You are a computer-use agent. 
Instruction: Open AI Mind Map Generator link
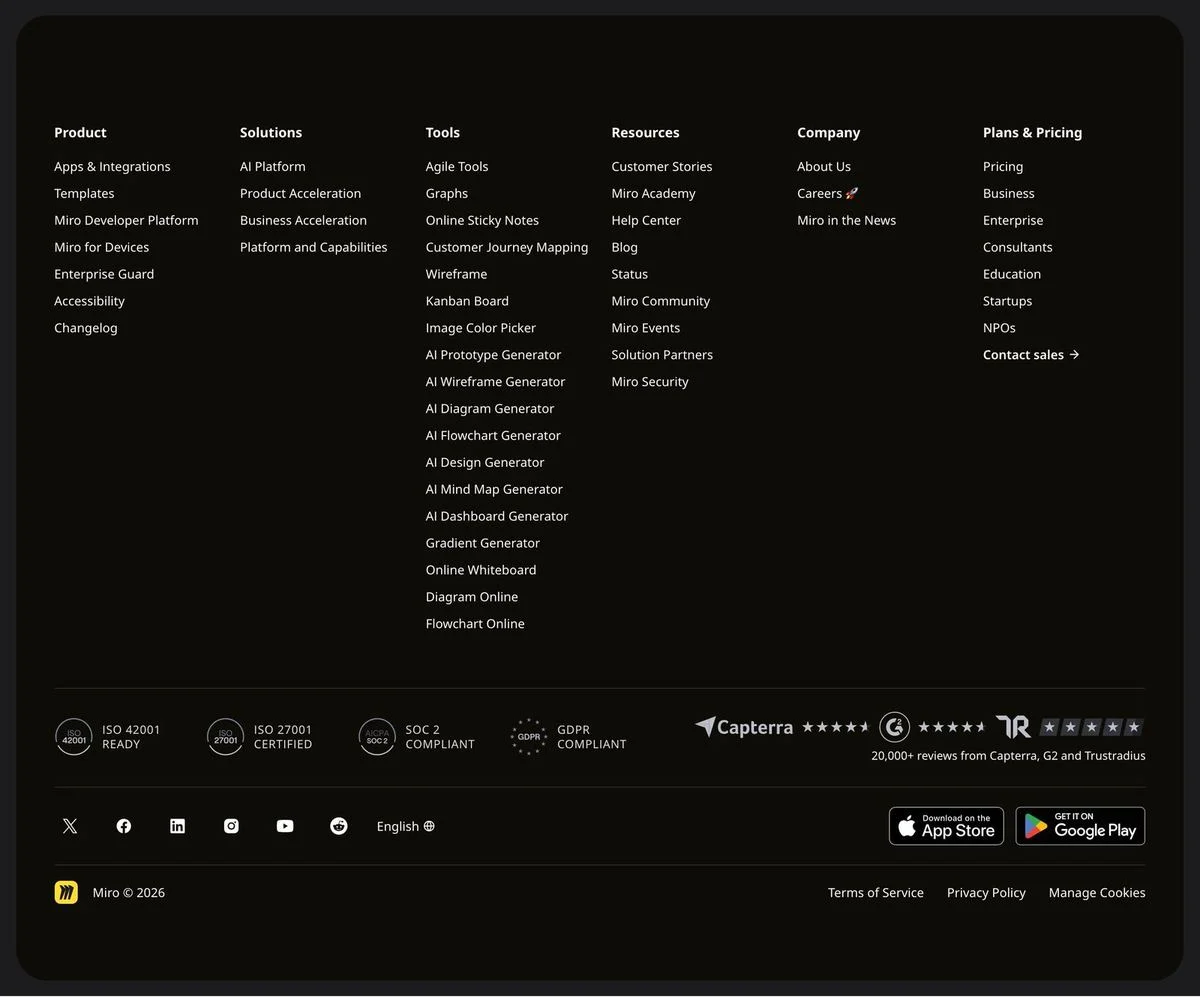click(x=494, y=490)
